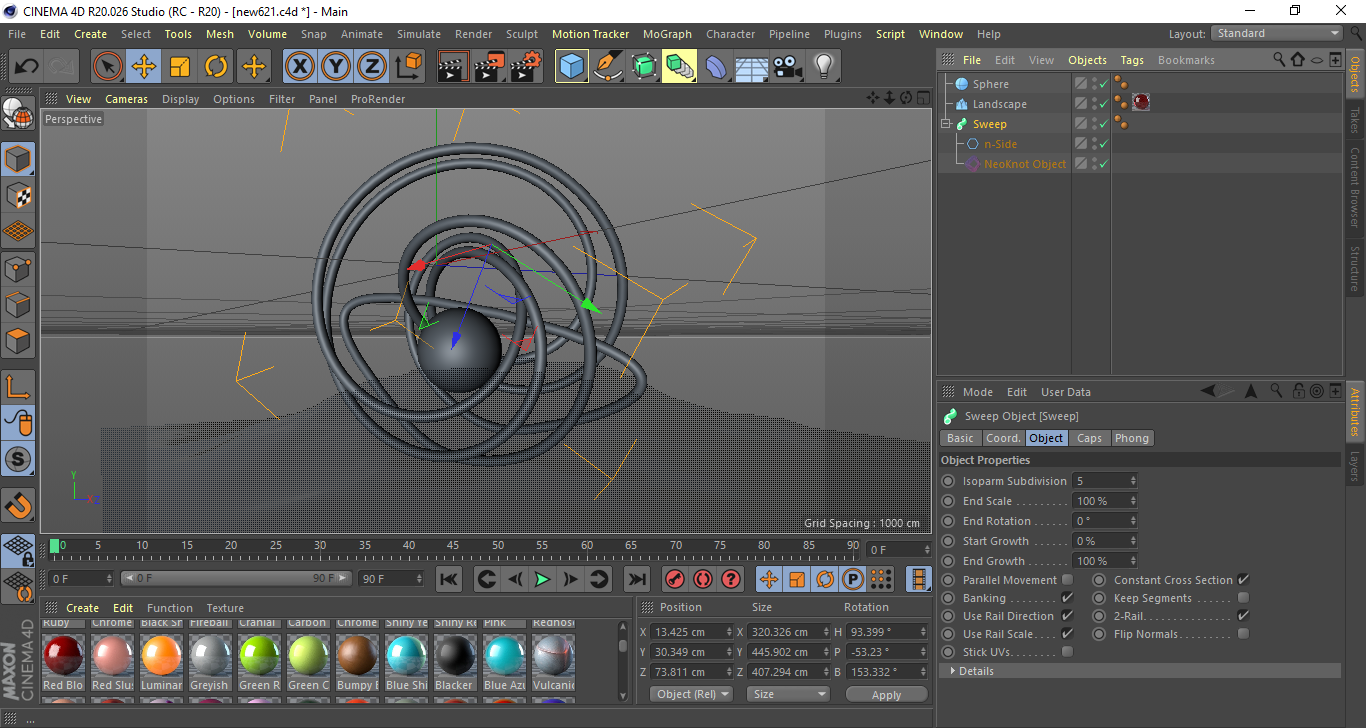Open the Simulate menu

(x=418, y=34)
